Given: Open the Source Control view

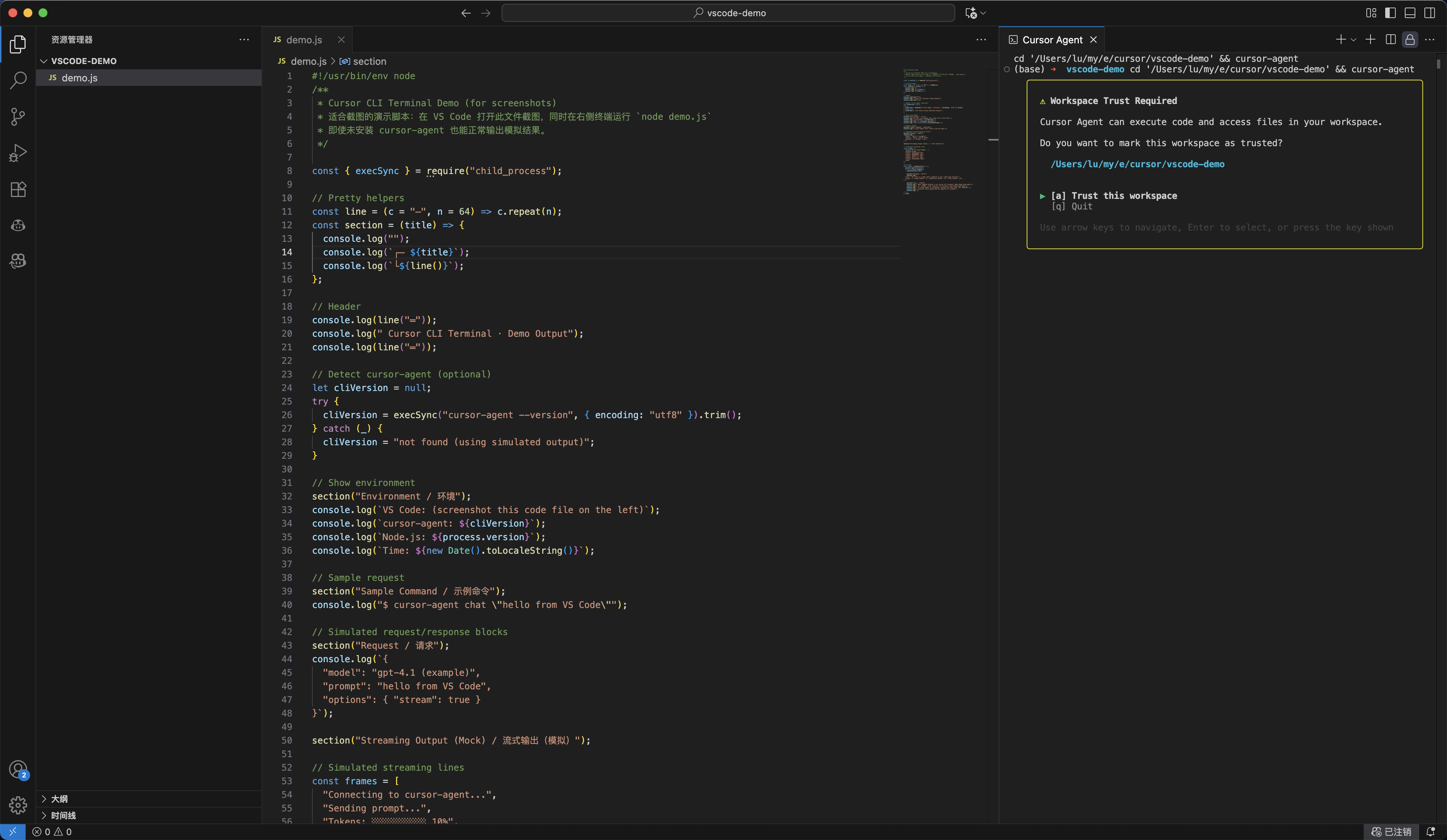Looking at the screenshot, I should point(18,116).
